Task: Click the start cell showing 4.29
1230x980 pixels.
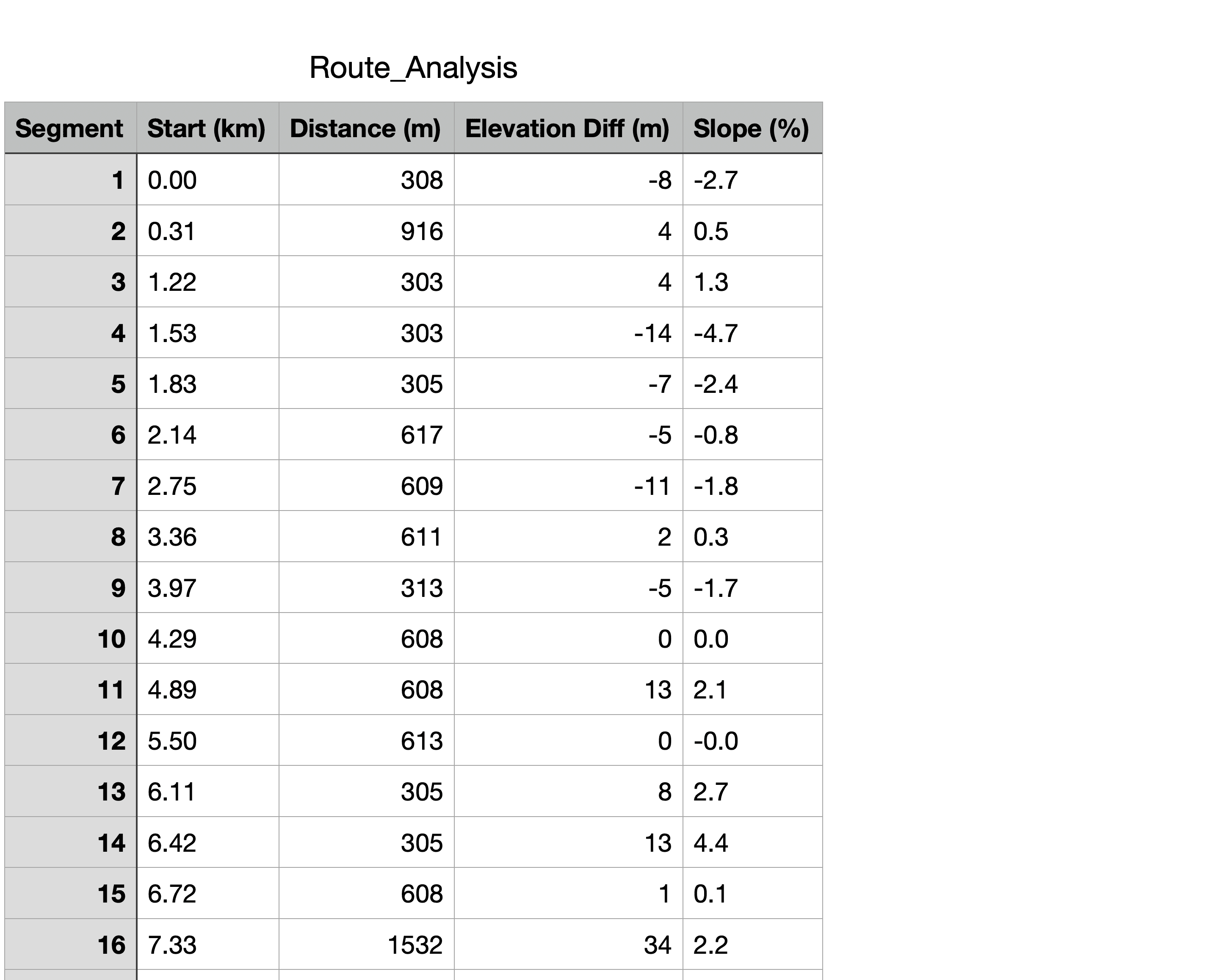Action: click(x=207, y=639)
